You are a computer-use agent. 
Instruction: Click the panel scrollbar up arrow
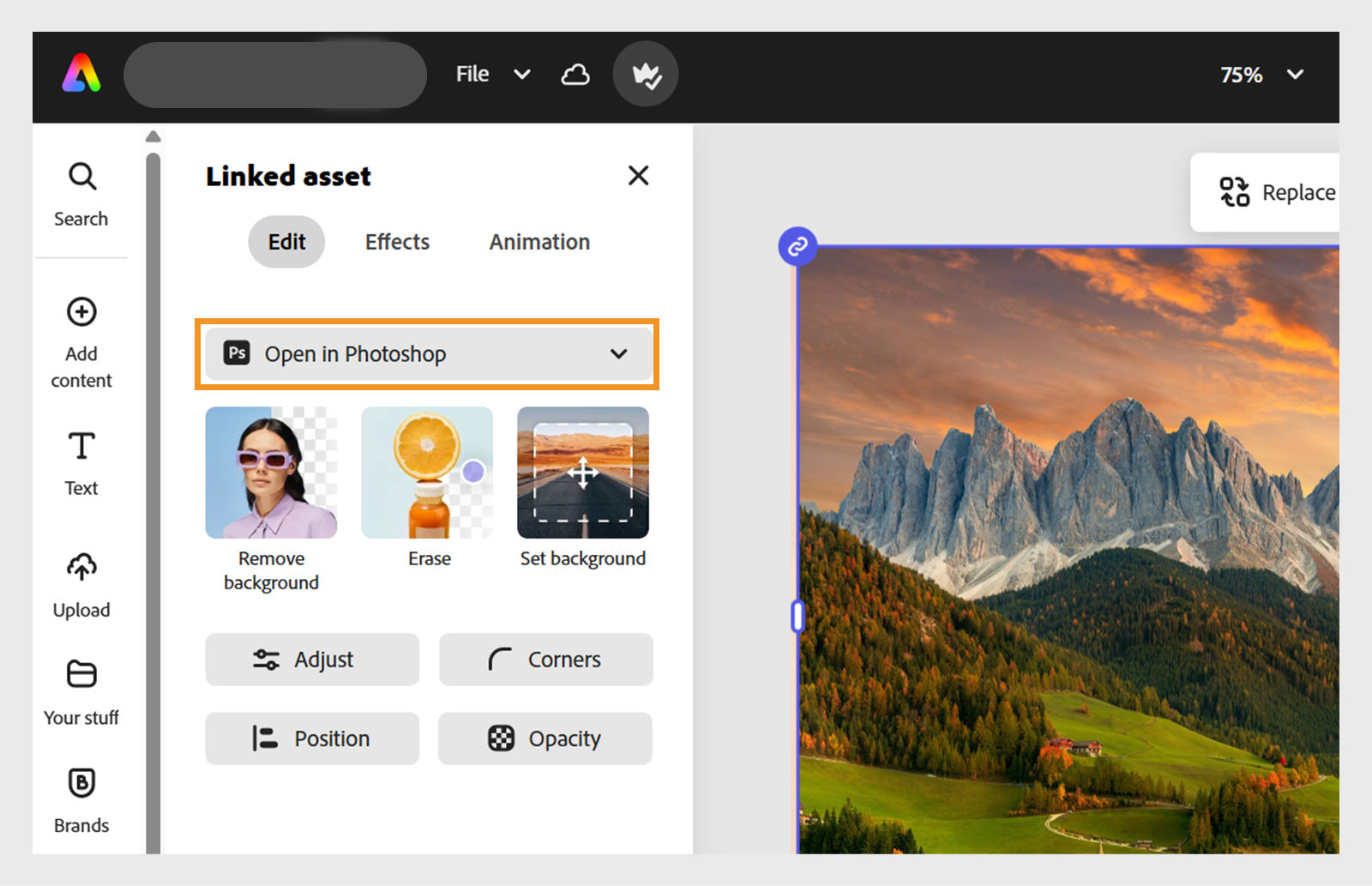tap(153, 136)
